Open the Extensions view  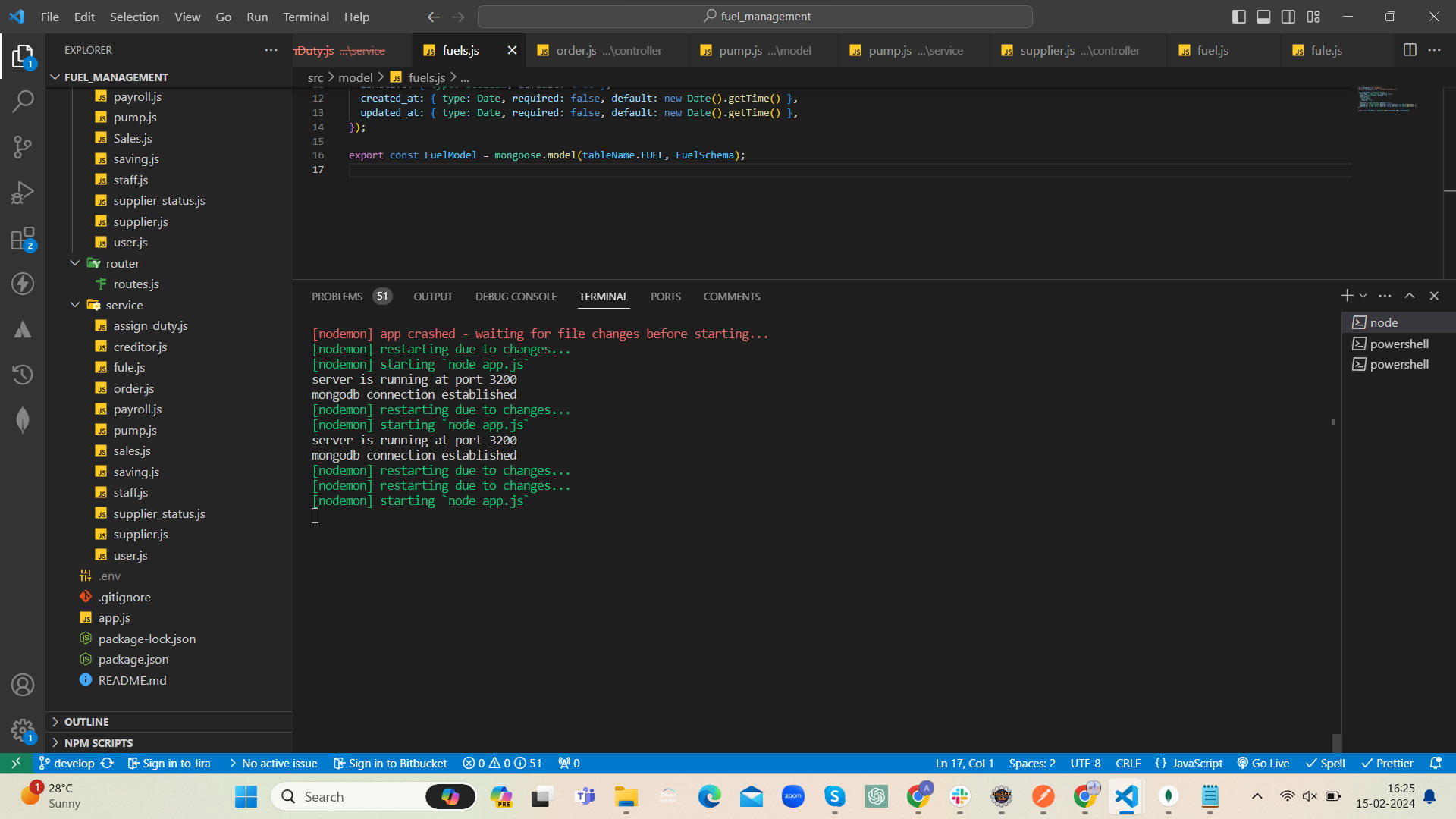click(23, 238)
